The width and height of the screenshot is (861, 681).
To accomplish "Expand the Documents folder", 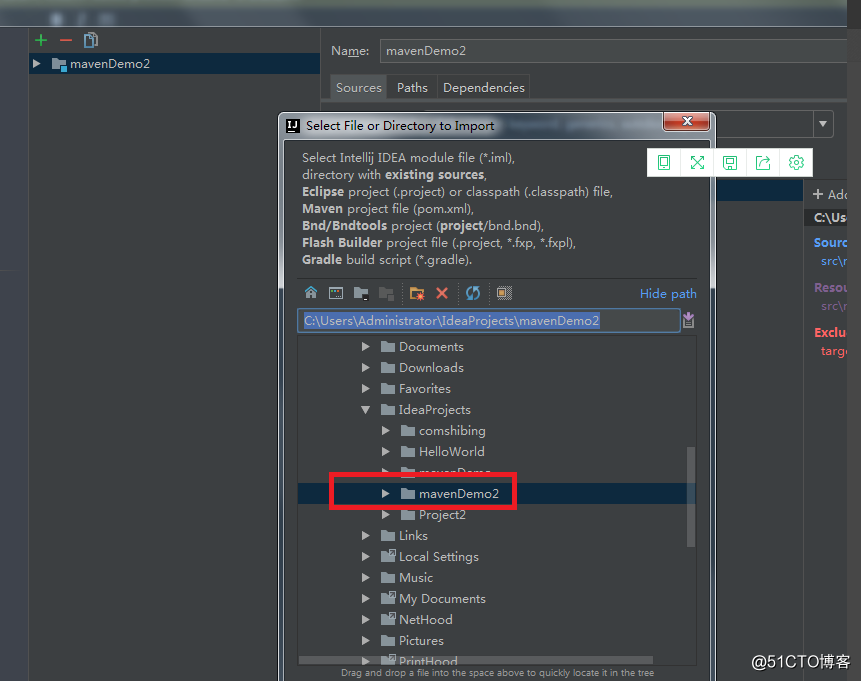I will (x=366, y=347).
